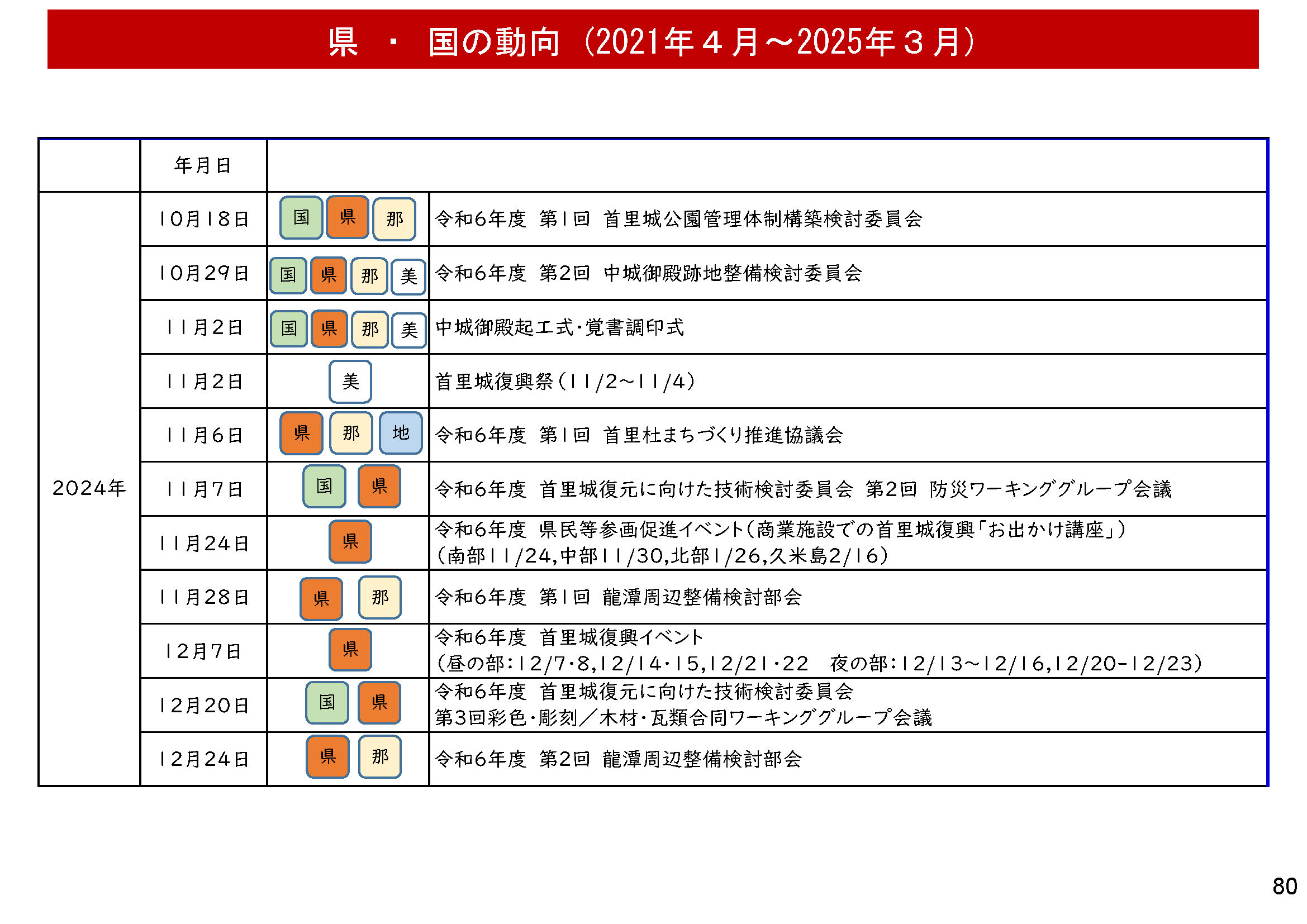Click the green 国 badge in December 20 row

coord(327,703)
